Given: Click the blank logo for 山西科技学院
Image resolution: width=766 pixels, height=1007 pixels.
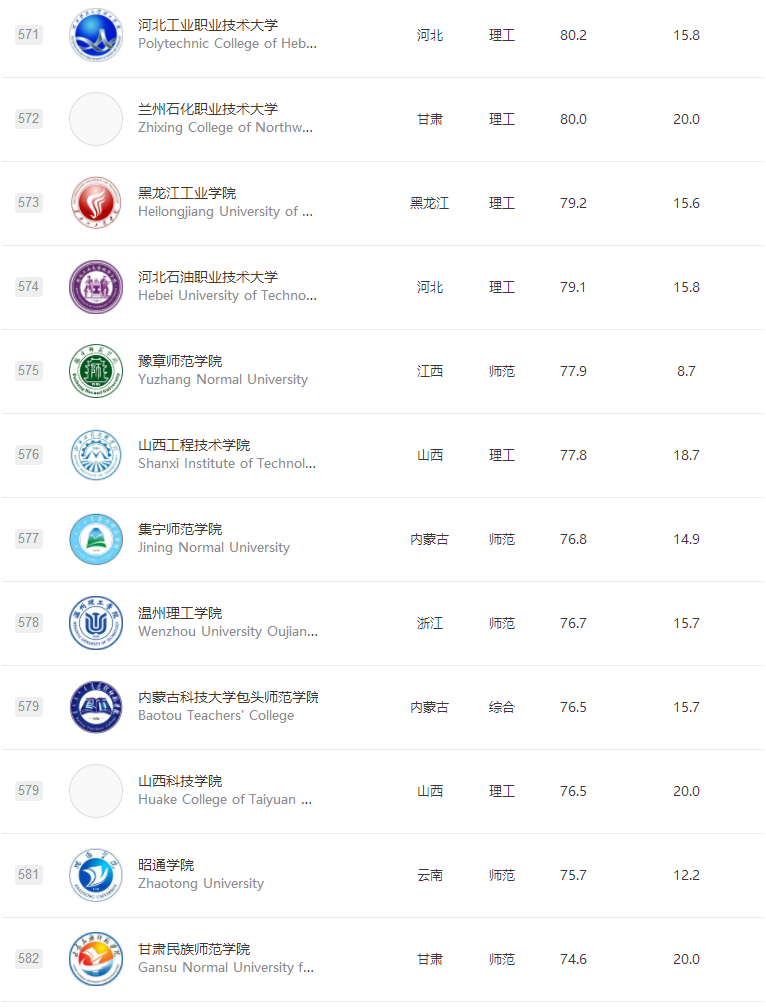Looking at the screenshot, I should [x=96, y=791].
